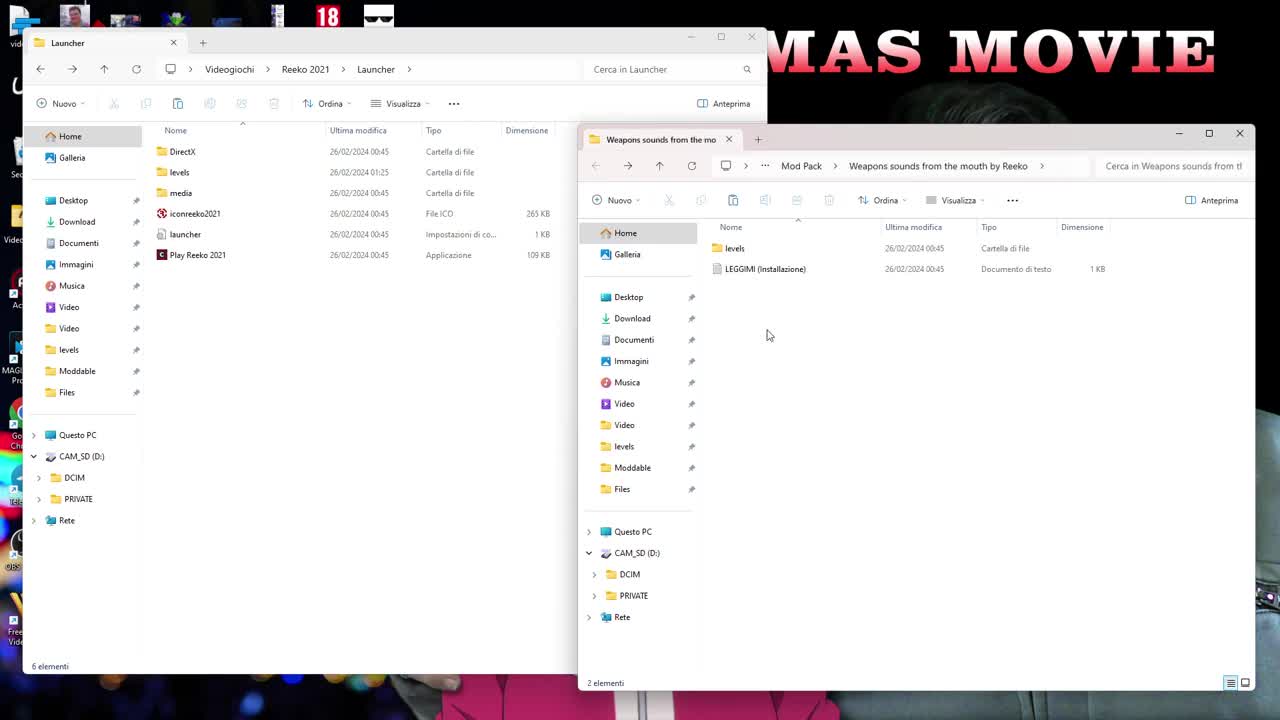
Task: Click the Paste icon in the Launcher toolbar
Action: (178, 103)
